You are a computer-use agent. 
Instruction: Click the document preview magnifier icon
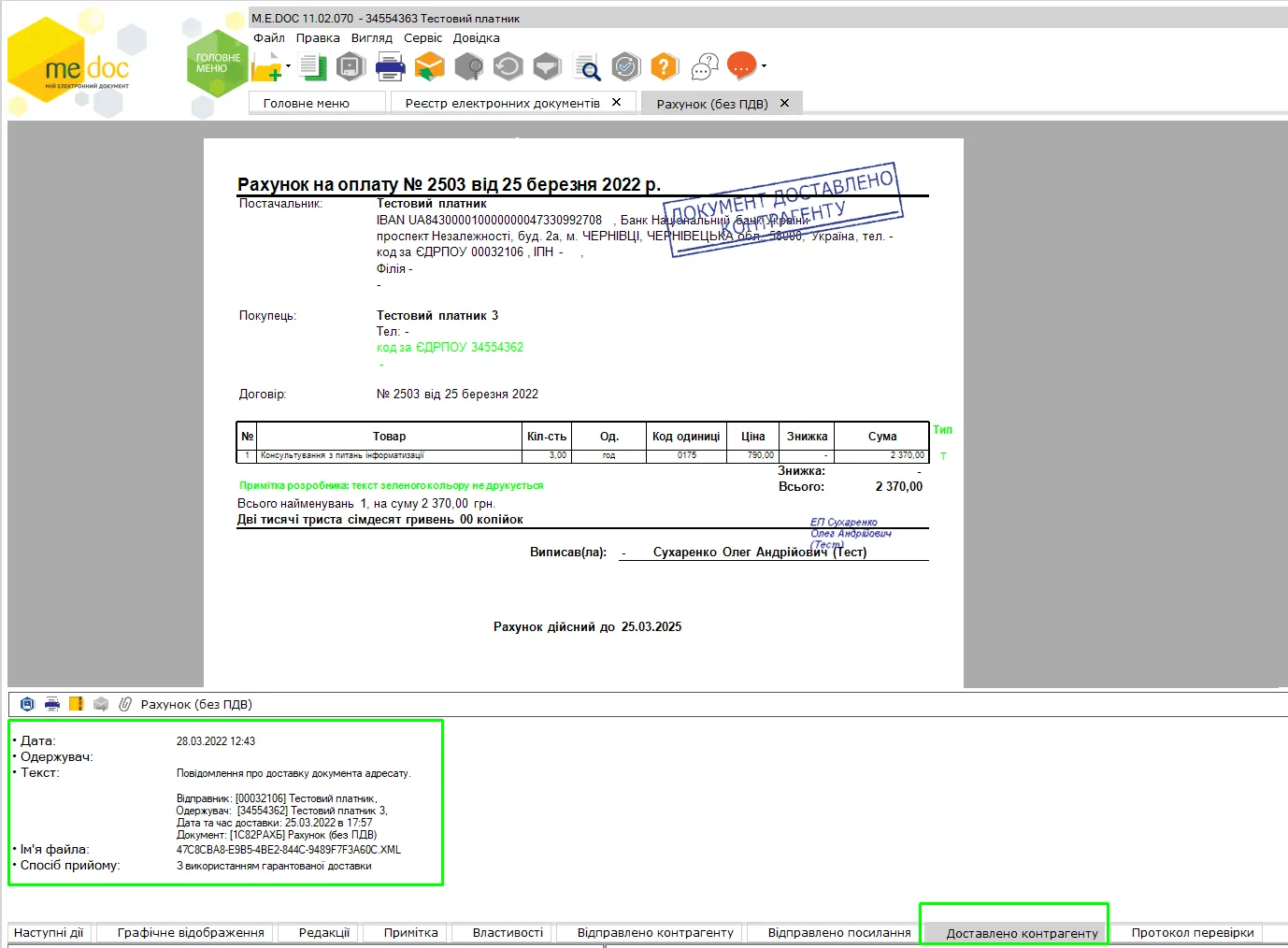587,66
